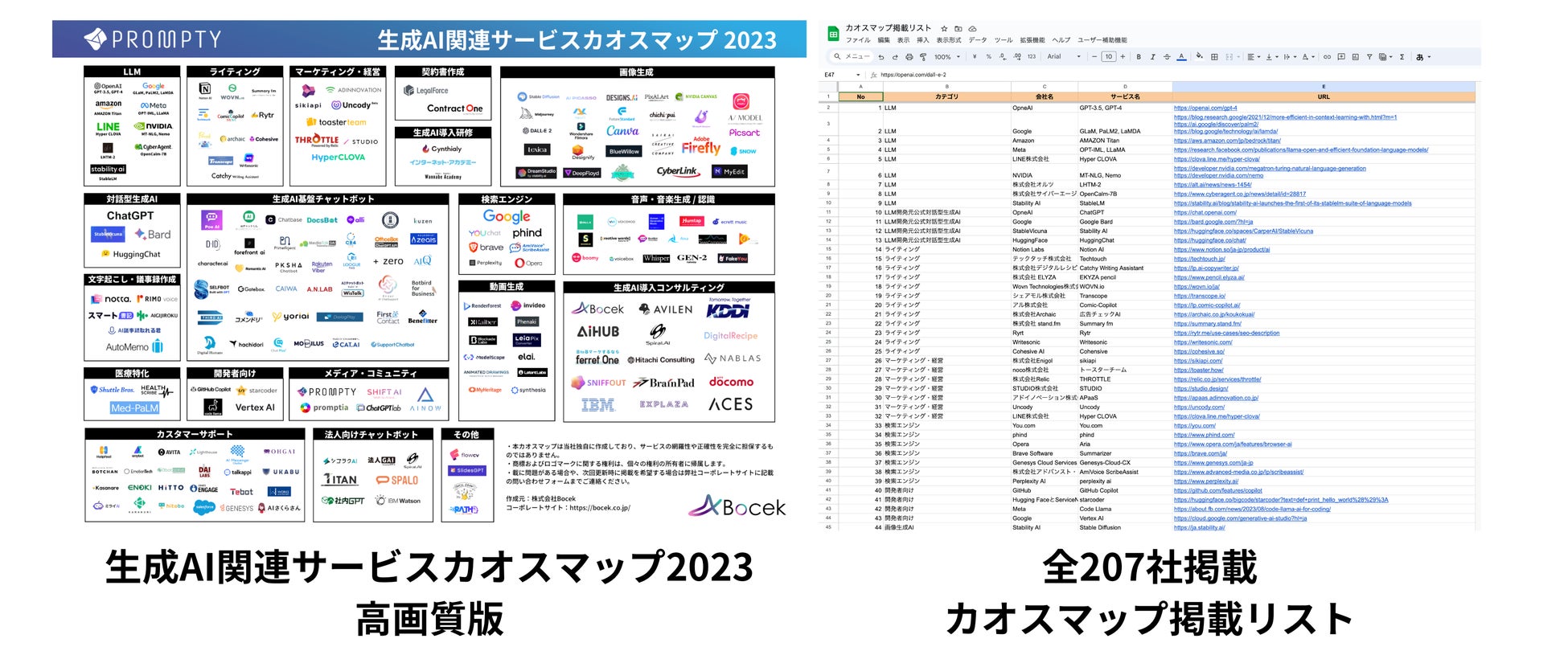Open the 編集 menu
The width and height of the screenshot is (1568, 651).
pyautogui.click(x=884, y=40)
